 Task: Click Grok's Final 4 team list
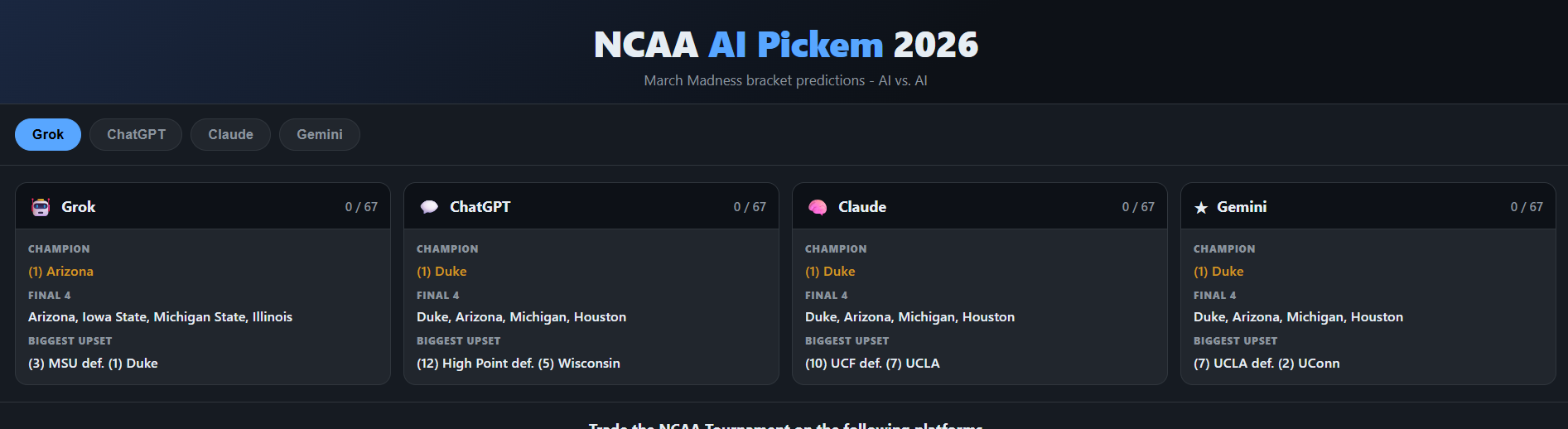tap(160, 317)
